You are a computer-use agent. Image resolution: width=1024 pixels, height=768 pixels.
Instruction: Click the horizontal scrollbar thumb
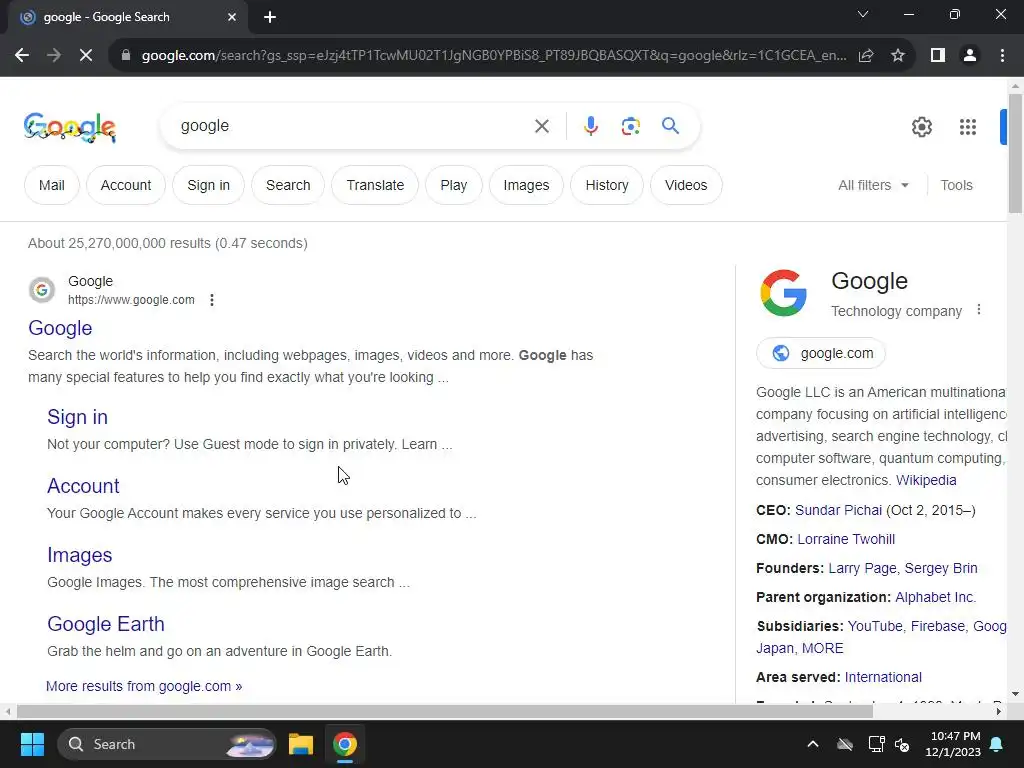[445, 711]
